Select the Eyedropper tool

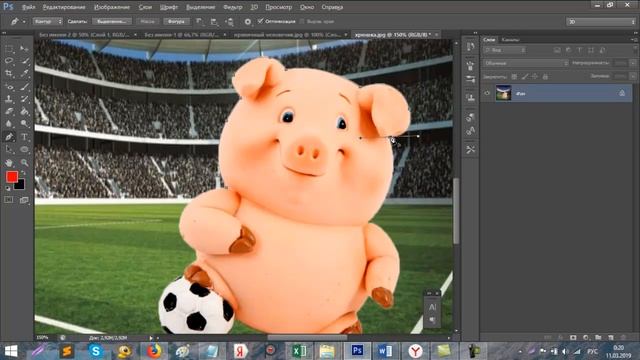pos(24,73)
